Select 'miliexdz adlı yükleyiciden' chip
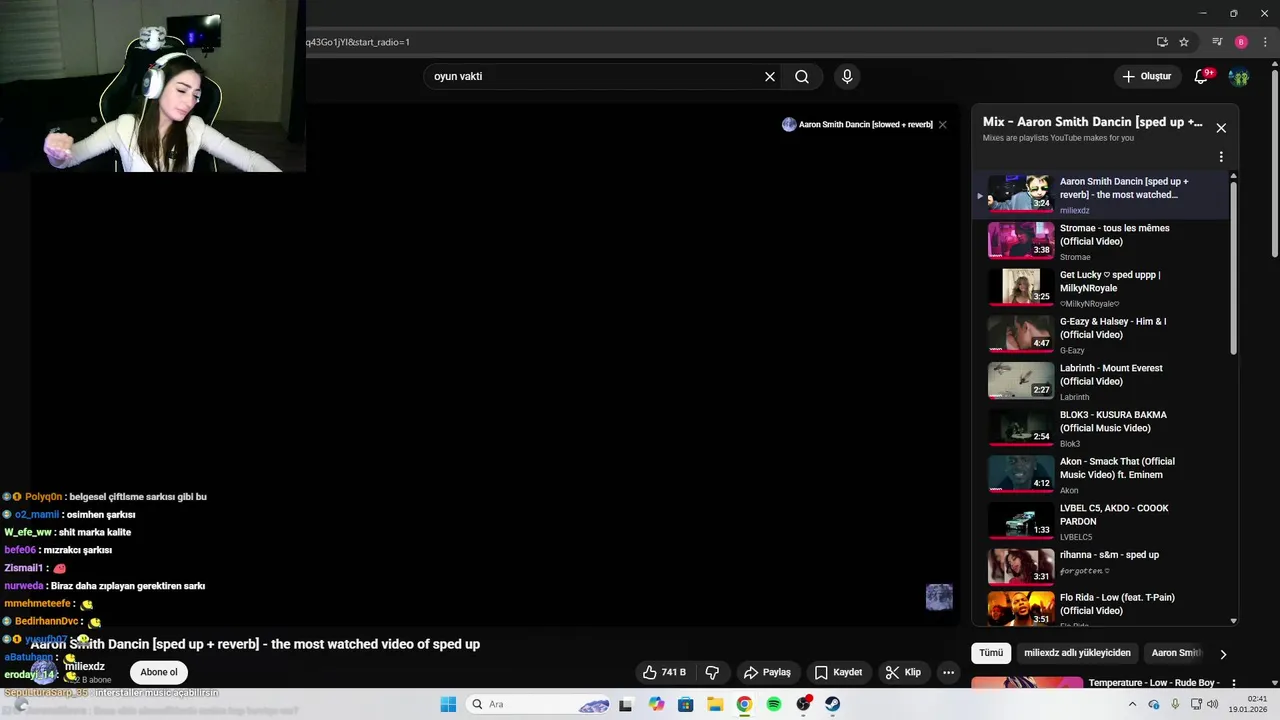Viewport: 1280px width, 720px height. tap(1077, 653)
